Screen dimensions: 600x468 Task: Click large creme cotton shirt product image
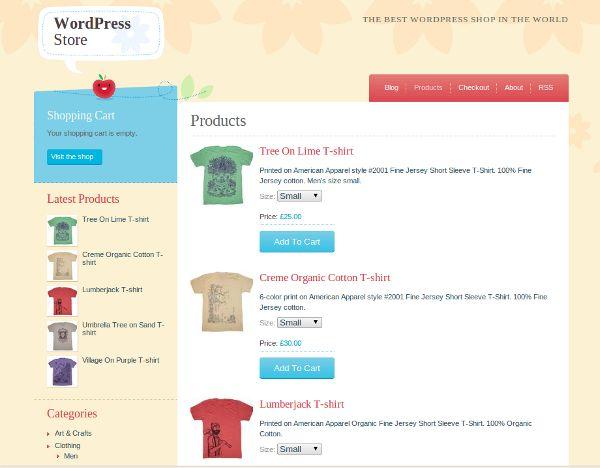coord(222,302)
